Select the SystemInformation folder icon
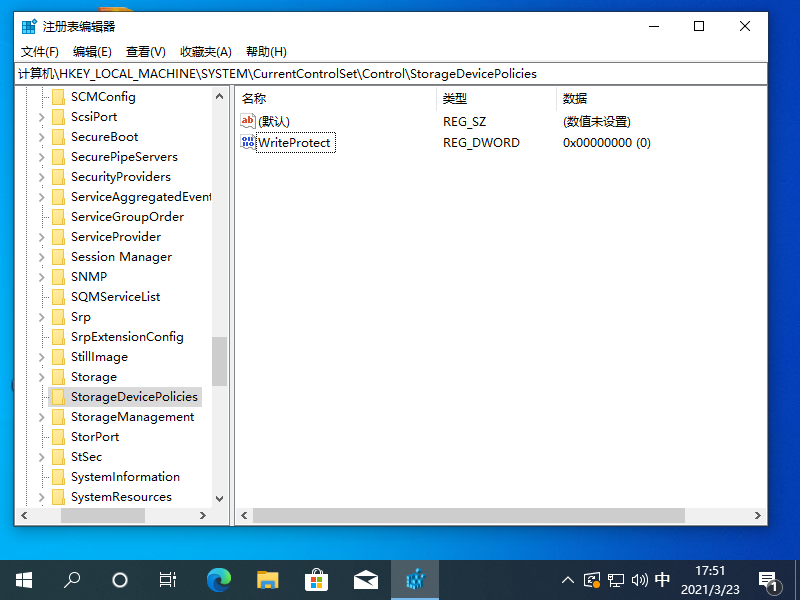Image resolution: width=800 pixels, height=600 pixels. point(58,476)
